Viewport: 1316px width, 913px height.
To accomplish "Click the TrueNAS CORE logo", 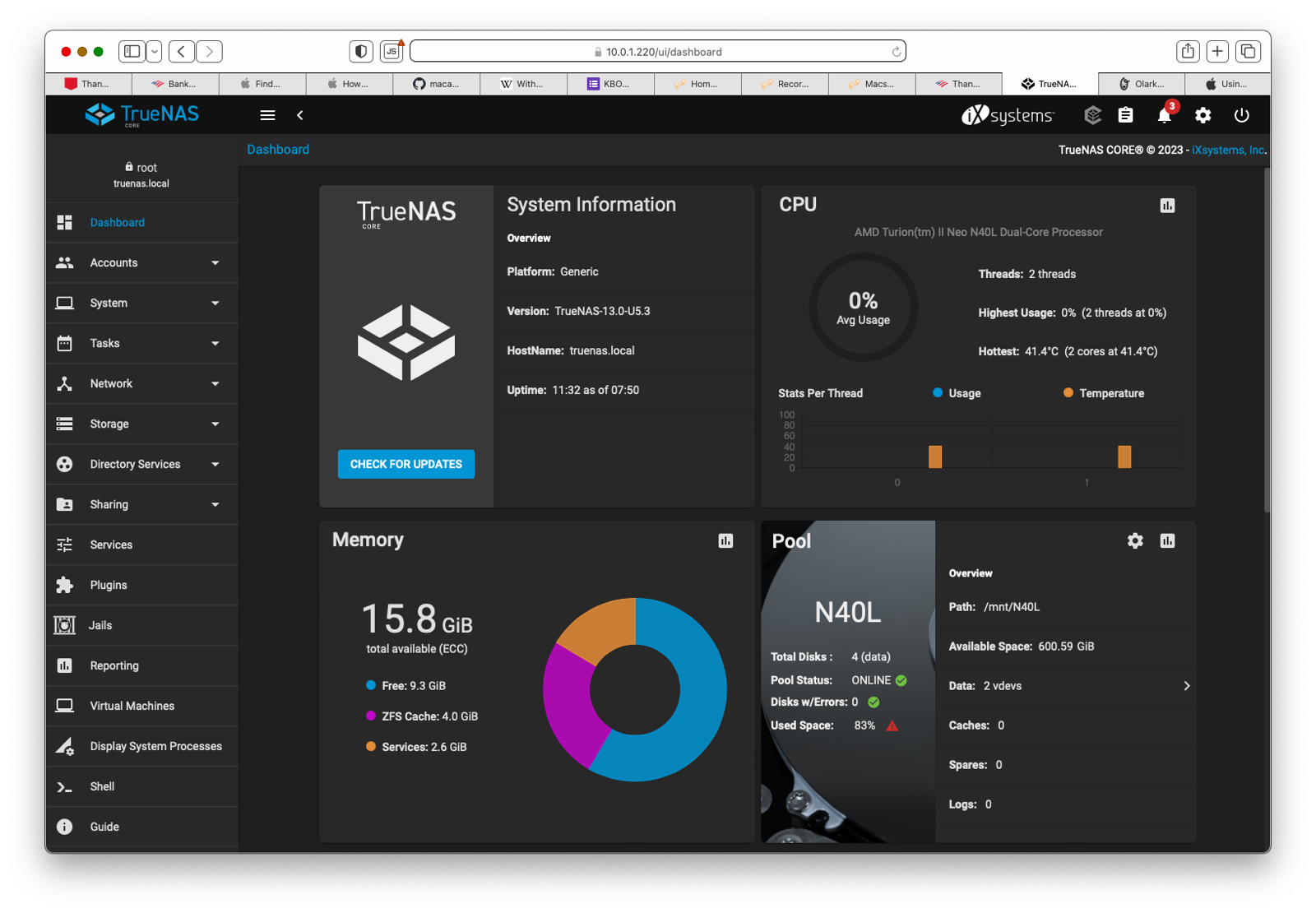I will [142, 114].
